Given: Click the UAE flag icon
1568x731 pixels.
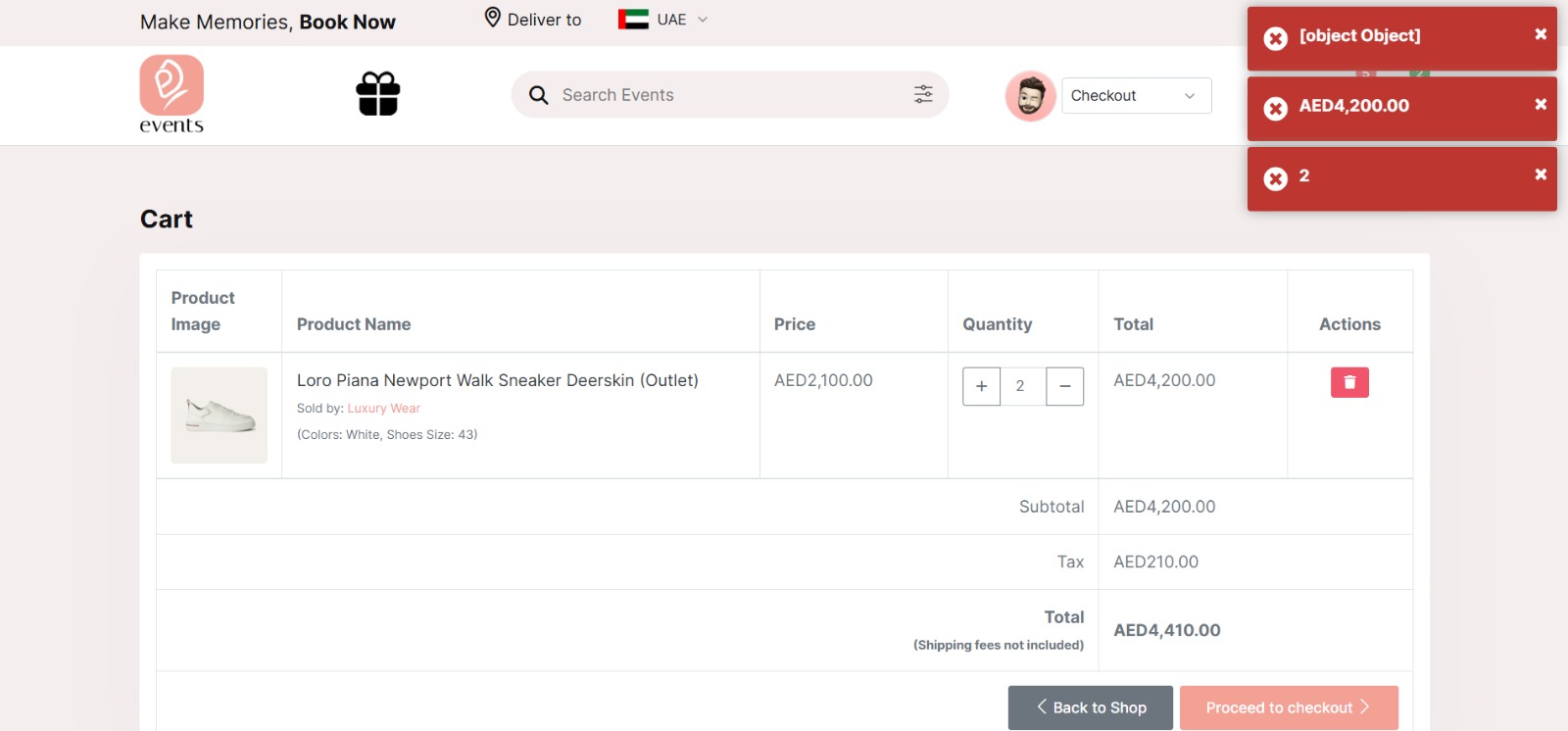Looking at the screenshot, I should tap(633, 20).
